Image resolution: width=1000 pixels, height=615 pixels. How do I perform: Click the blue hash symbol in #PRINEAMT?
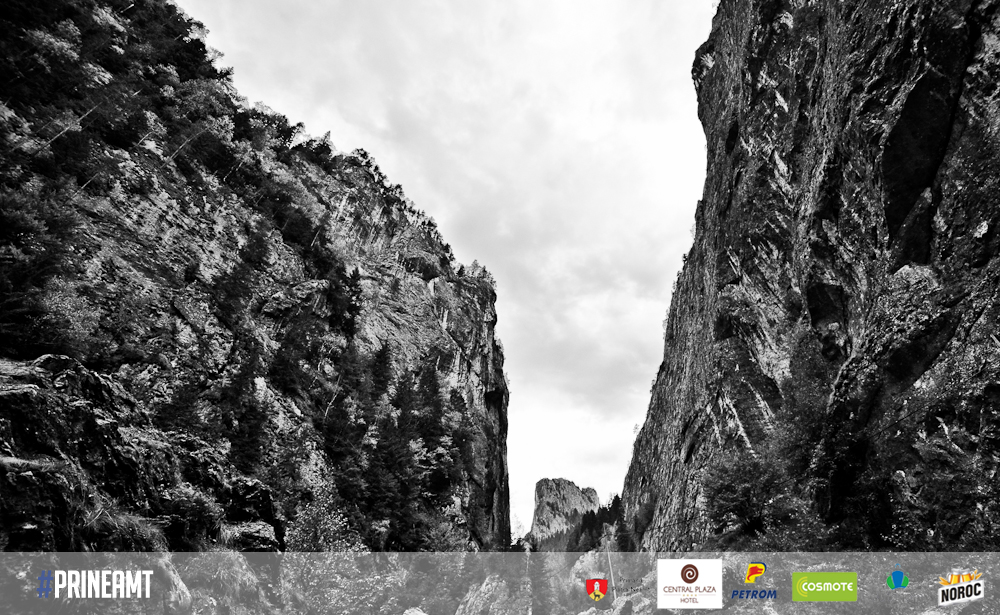coord(45,584)
